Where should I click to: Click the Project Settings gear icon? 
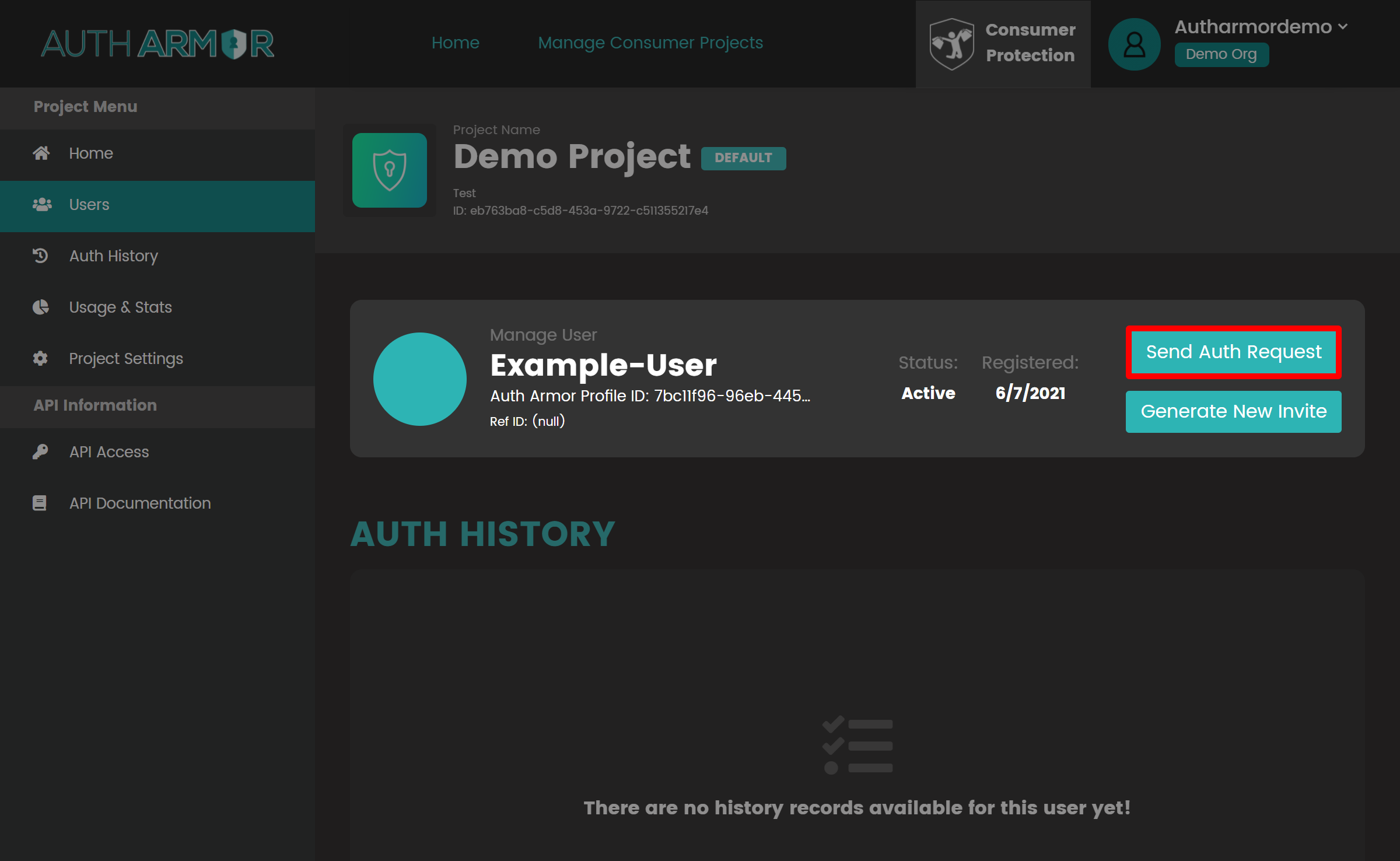[x=40, y=358]
